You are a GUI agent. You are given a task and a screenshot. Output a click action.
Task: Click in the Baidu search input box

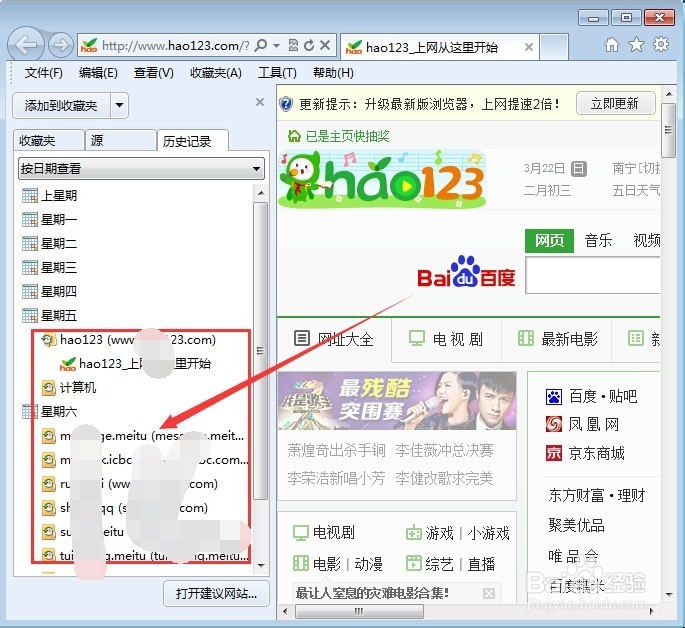pyautogui.click(x=593, y=275)
